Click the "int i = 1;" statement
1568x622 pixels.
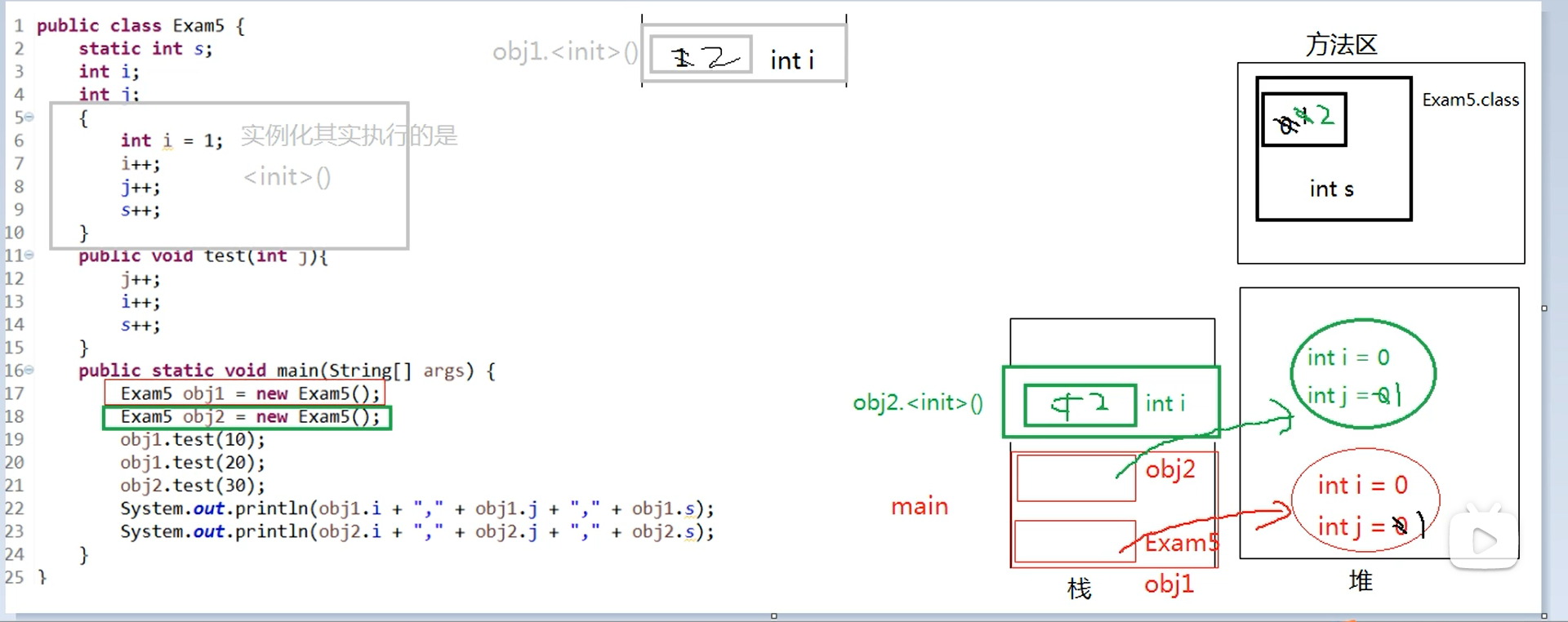point(171,141)
